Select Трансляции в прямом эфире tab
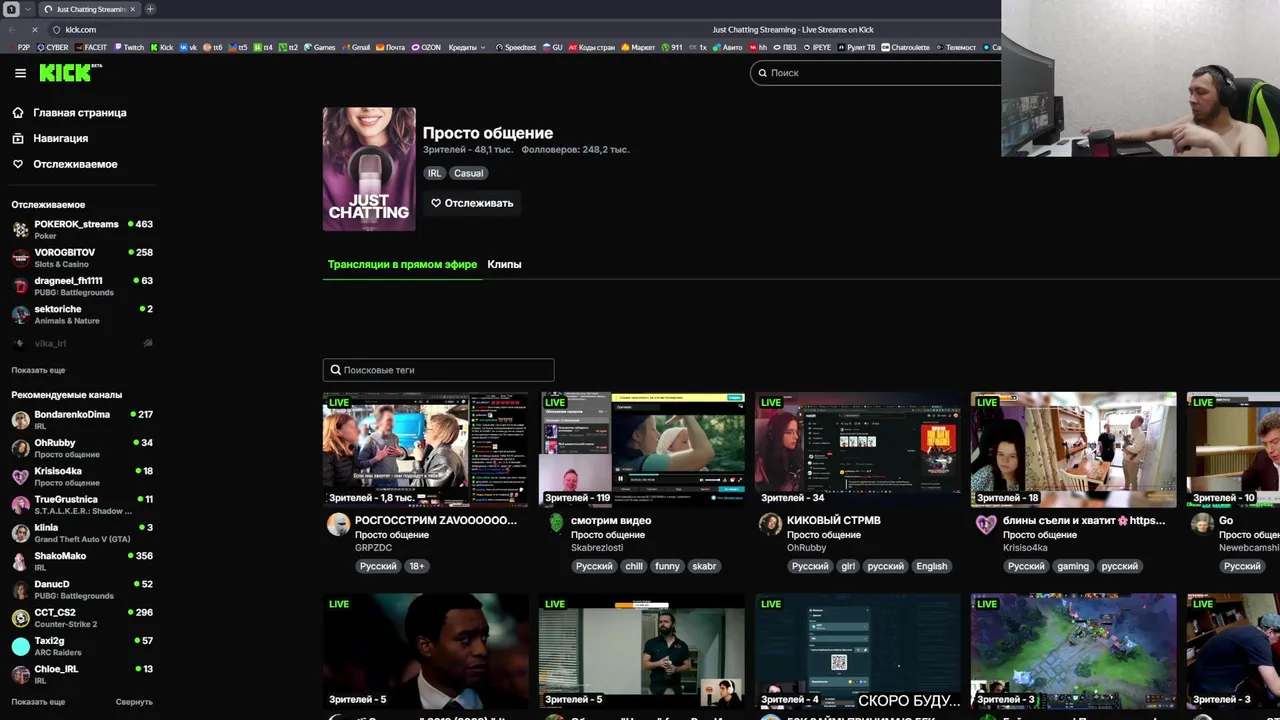The height and width of the screenshot is (720, 1280). [402, 264]
